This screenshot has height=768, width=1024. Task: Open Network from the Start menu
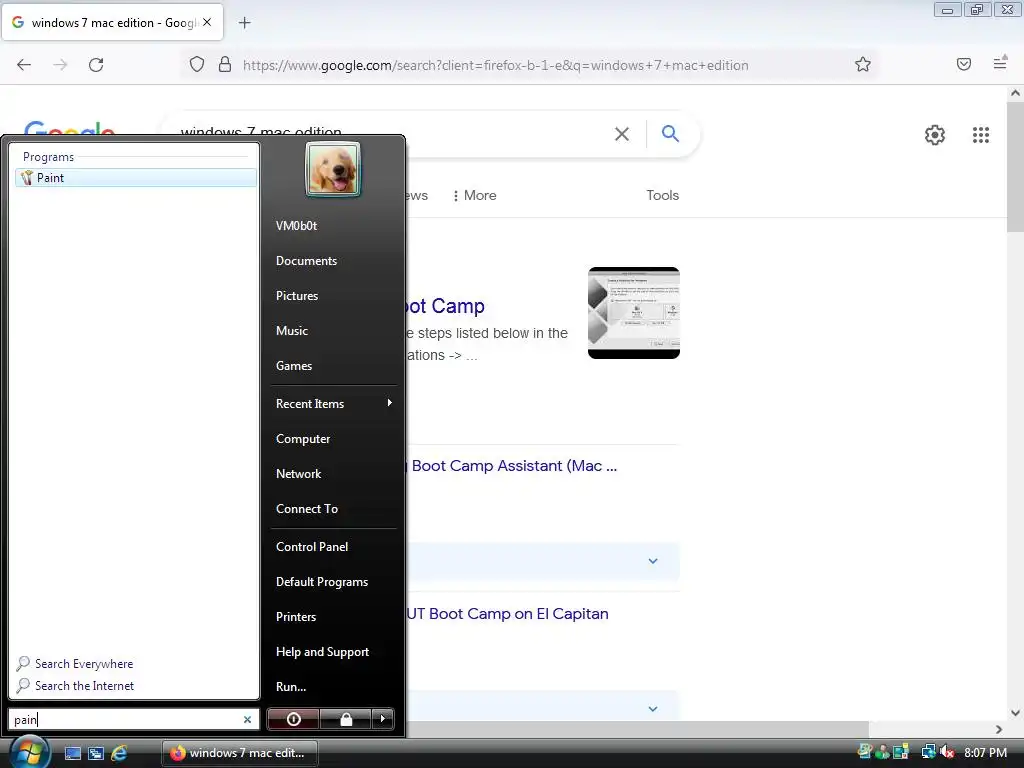click(x=298, y=474)
